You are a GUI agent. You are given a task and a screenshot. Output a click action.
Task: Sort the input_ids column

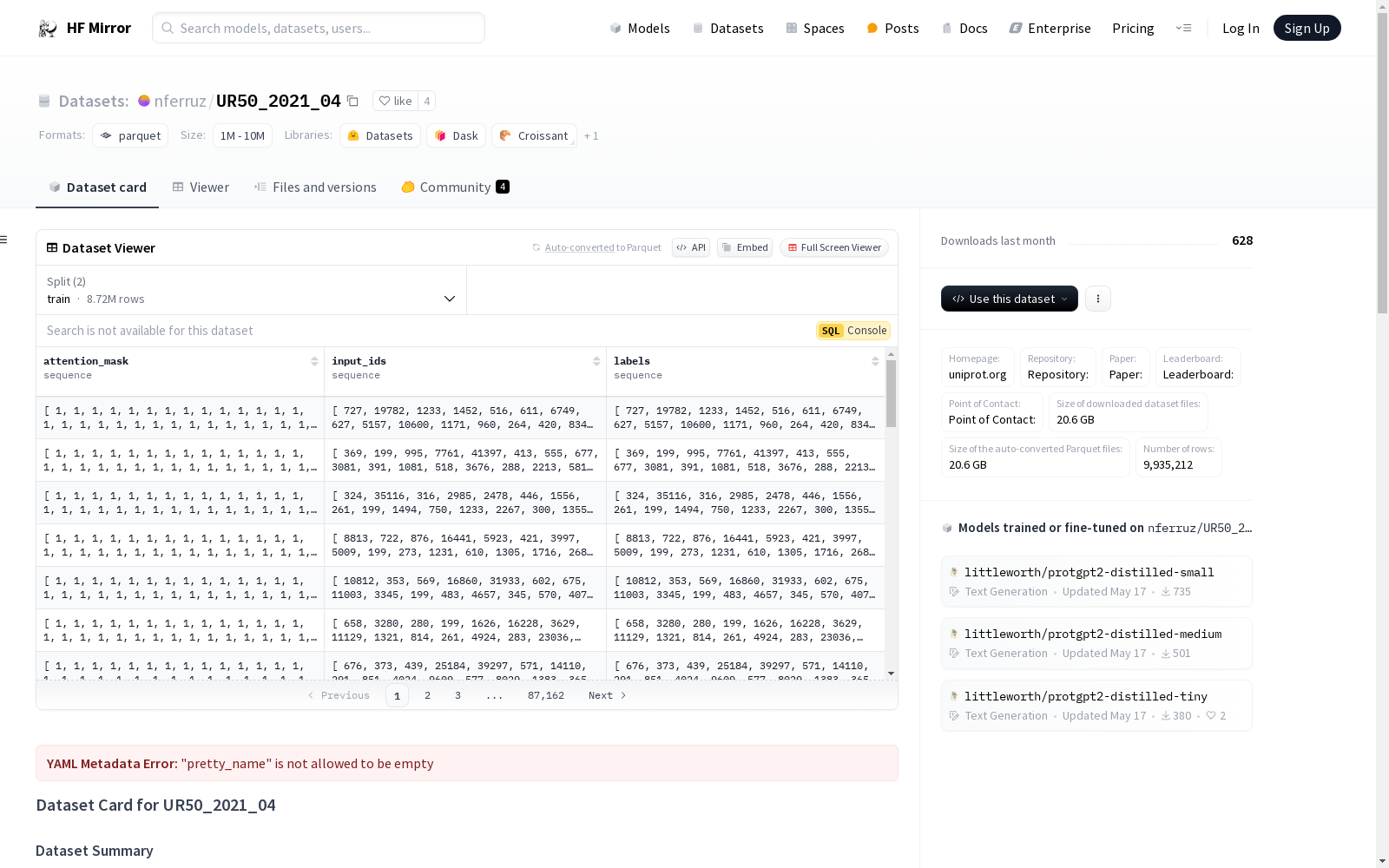tap(596, 361)
